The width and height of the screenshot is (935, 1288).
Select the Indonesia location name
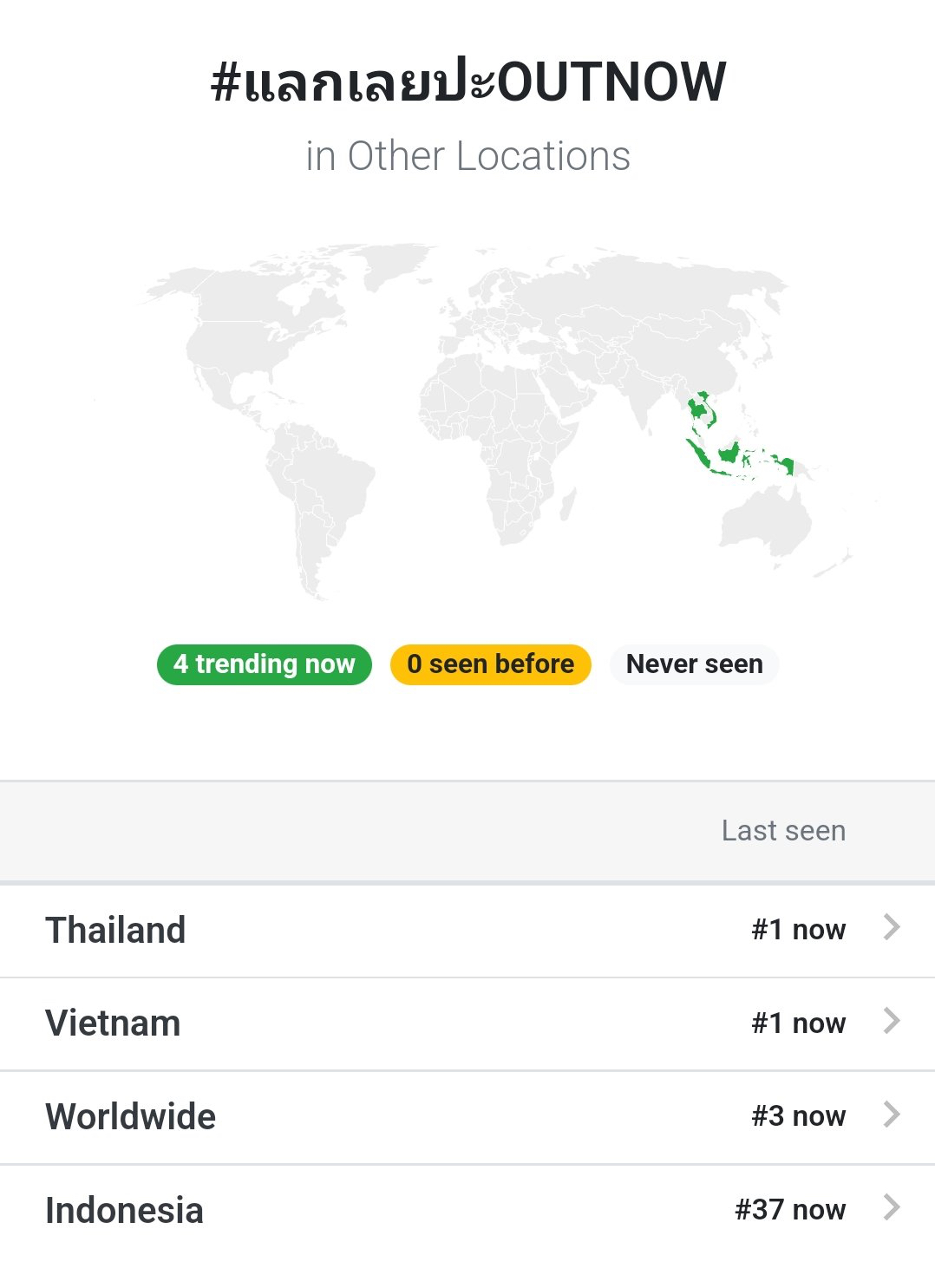click(x=124, y=1211)
